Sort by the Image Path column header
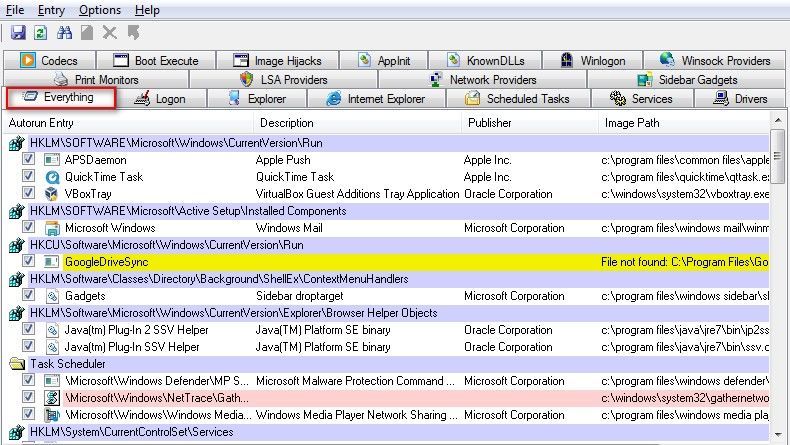 click(684, 123)
